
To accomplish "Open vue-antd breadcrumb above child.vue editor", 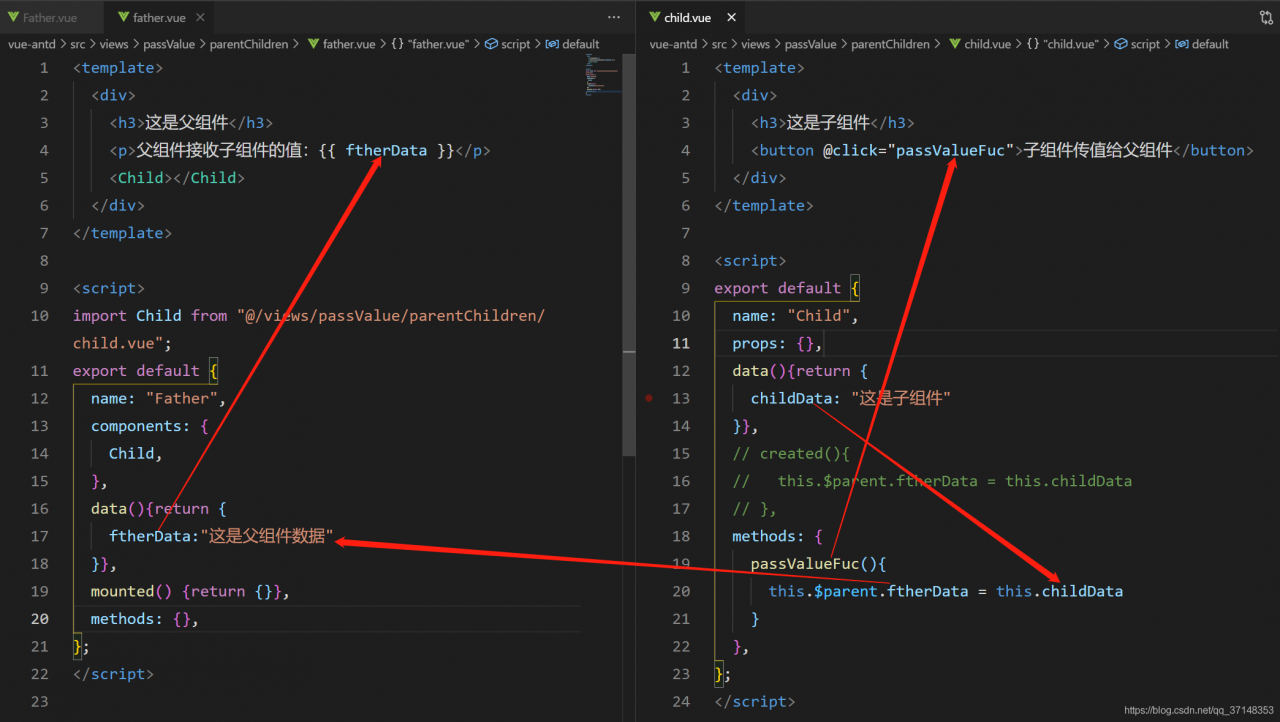I will (x=674, y=44).
